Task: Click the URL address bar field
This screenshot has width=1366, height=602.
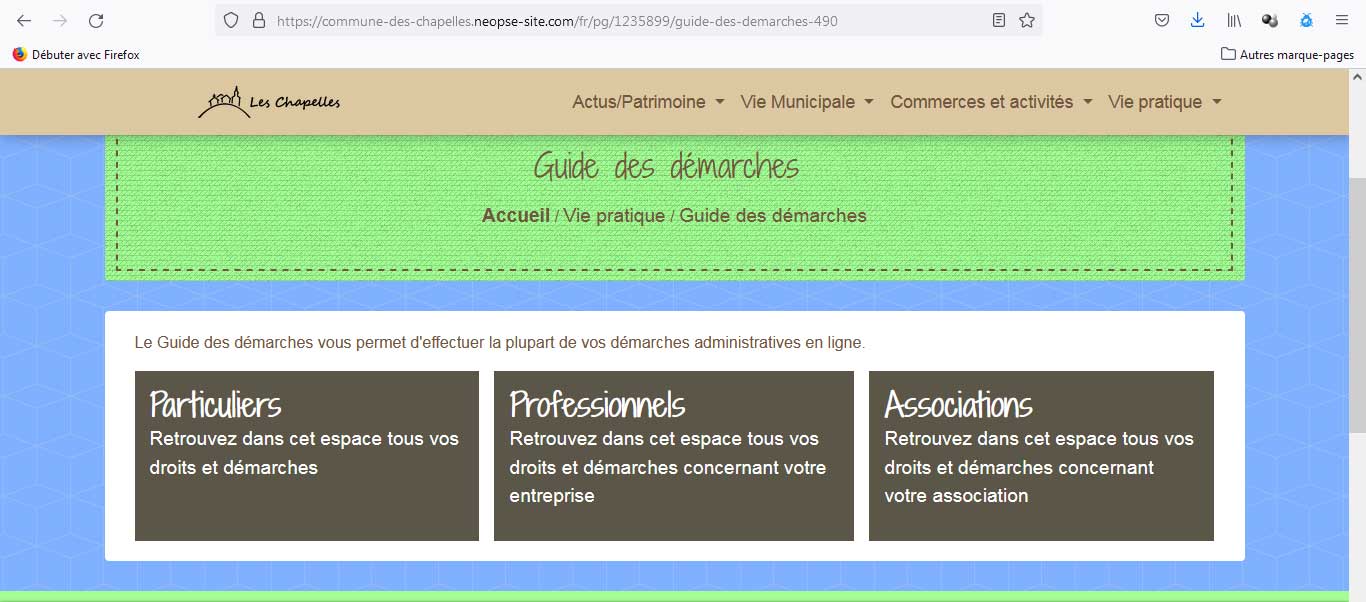Action: (x=620, y=20)
